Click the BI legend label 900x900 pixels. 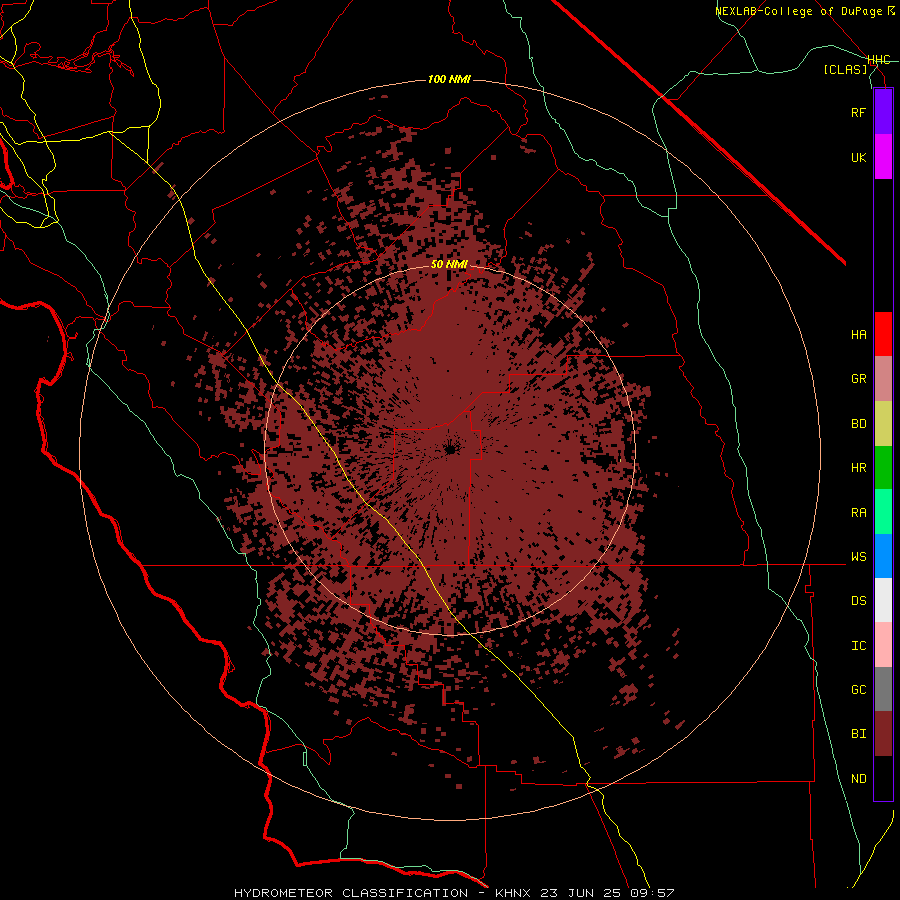click(858, 734)
